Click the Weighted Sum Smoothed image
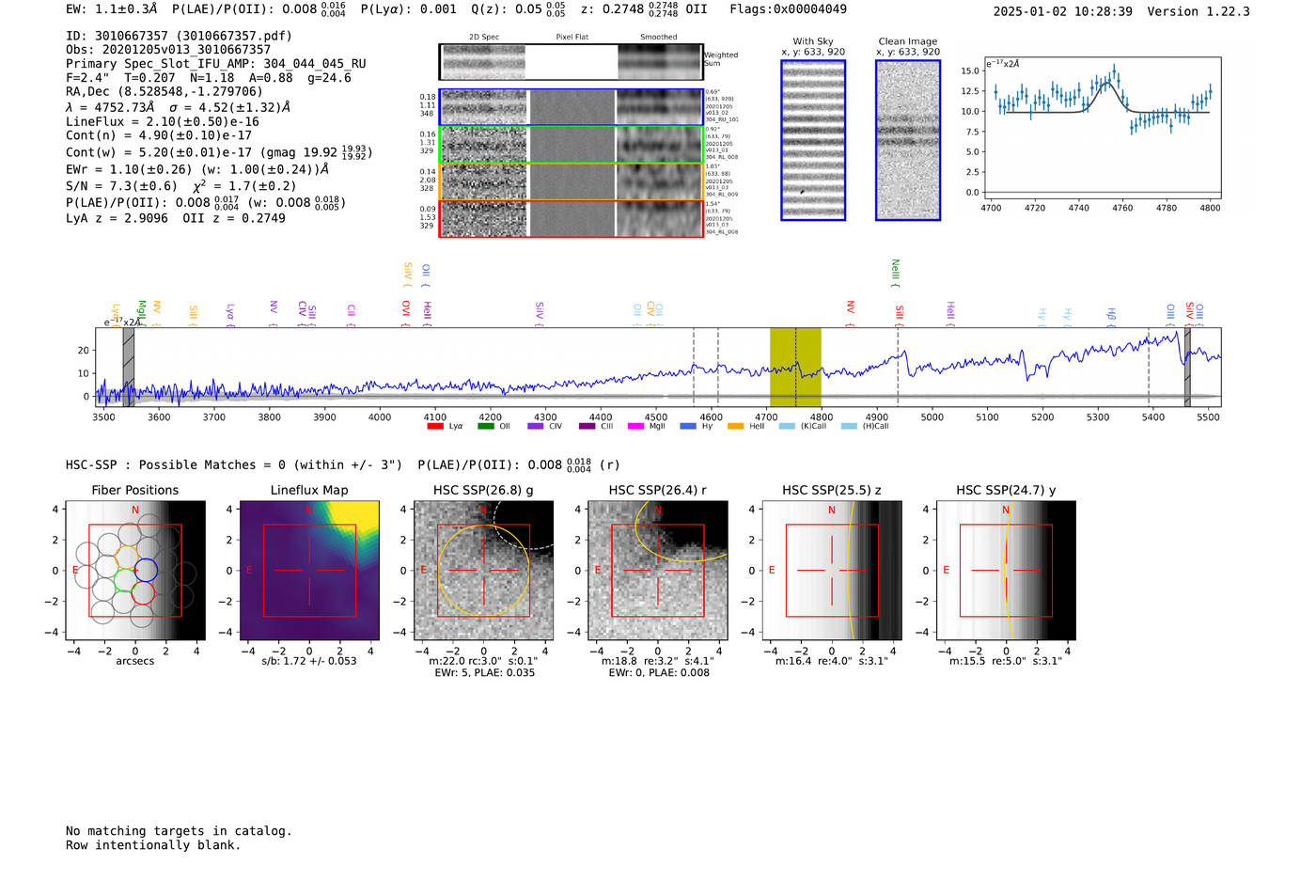 (x=660, y=62)
